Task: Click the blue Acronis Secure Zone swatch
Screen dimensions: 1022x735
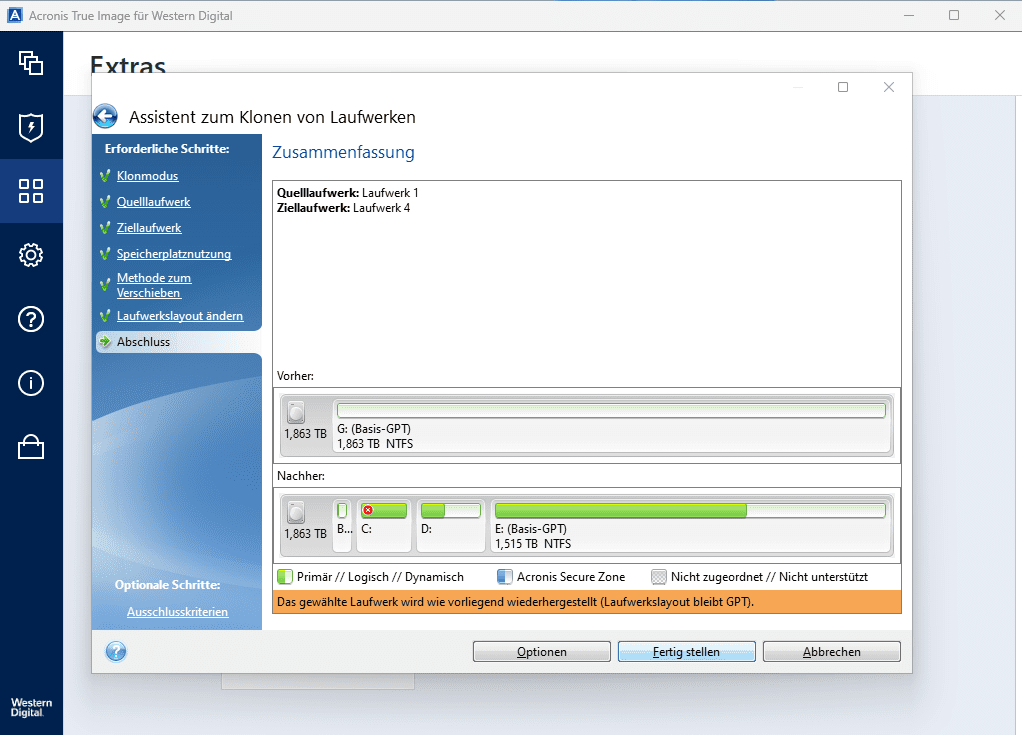Action: pyautogui.click(x=504, y=577)
